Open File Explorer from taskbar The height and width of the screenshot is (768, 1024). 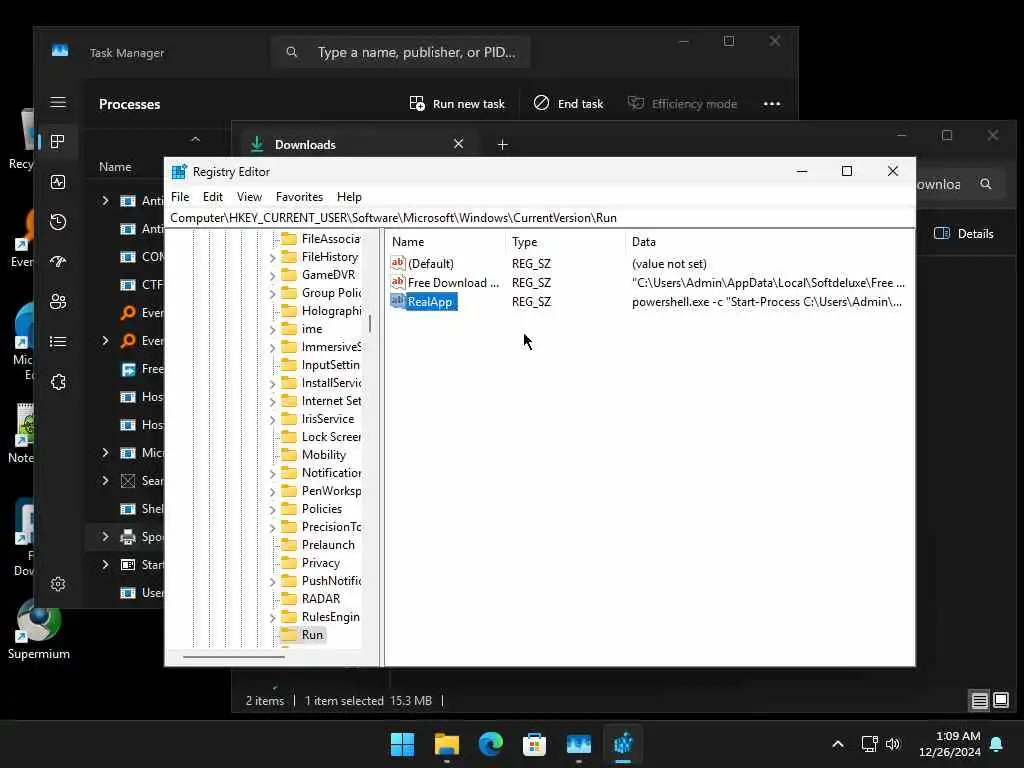447,744
